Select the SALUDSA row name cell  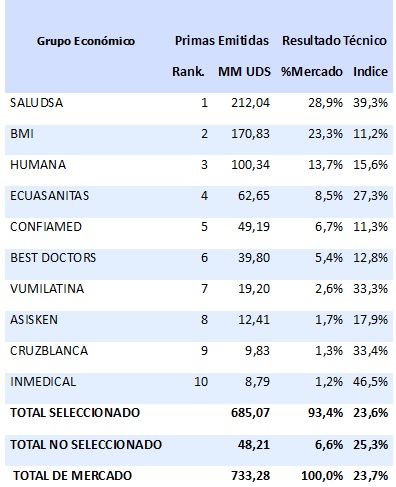(x=36, y=103)
